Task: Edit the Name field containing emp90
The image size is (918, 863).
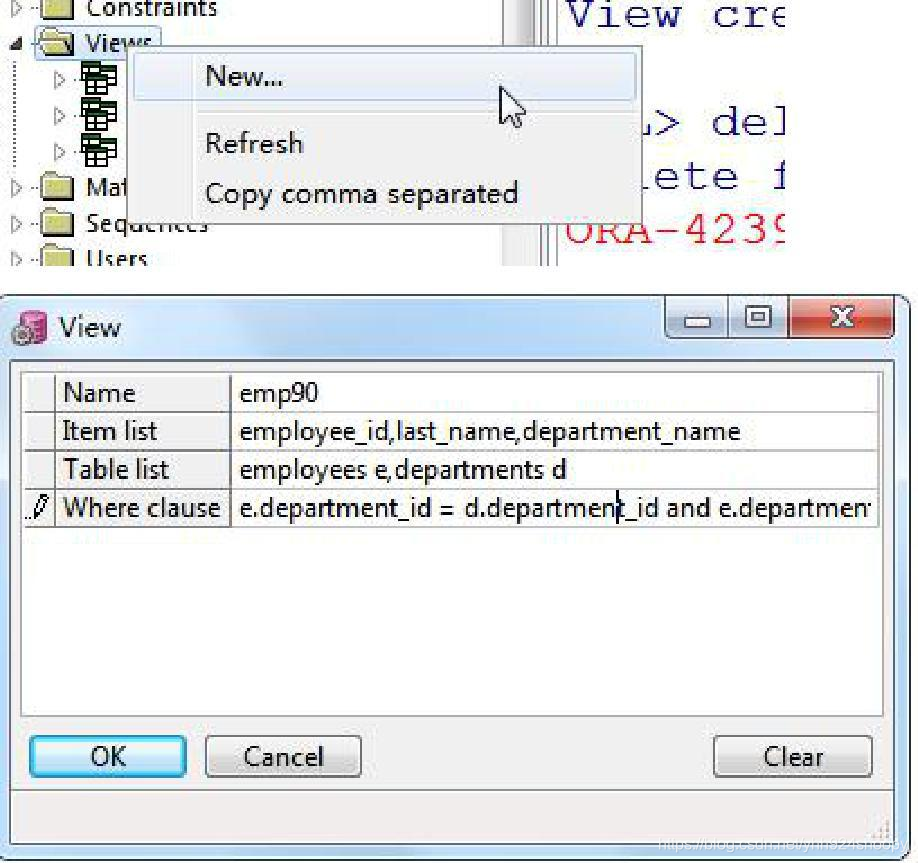Action: pos(555,393)
